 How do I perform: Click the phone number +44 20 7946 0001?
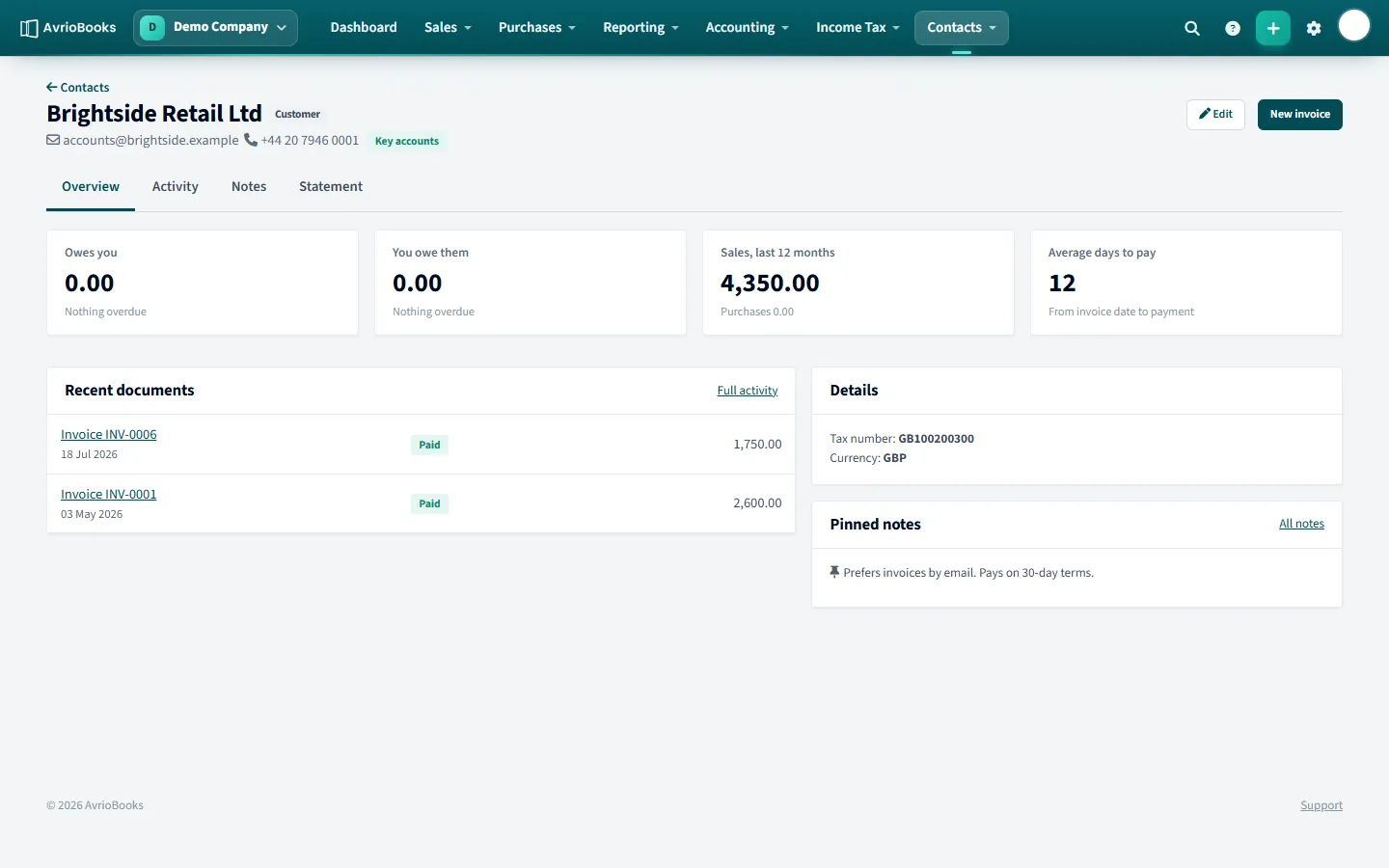tap(310, 140)
